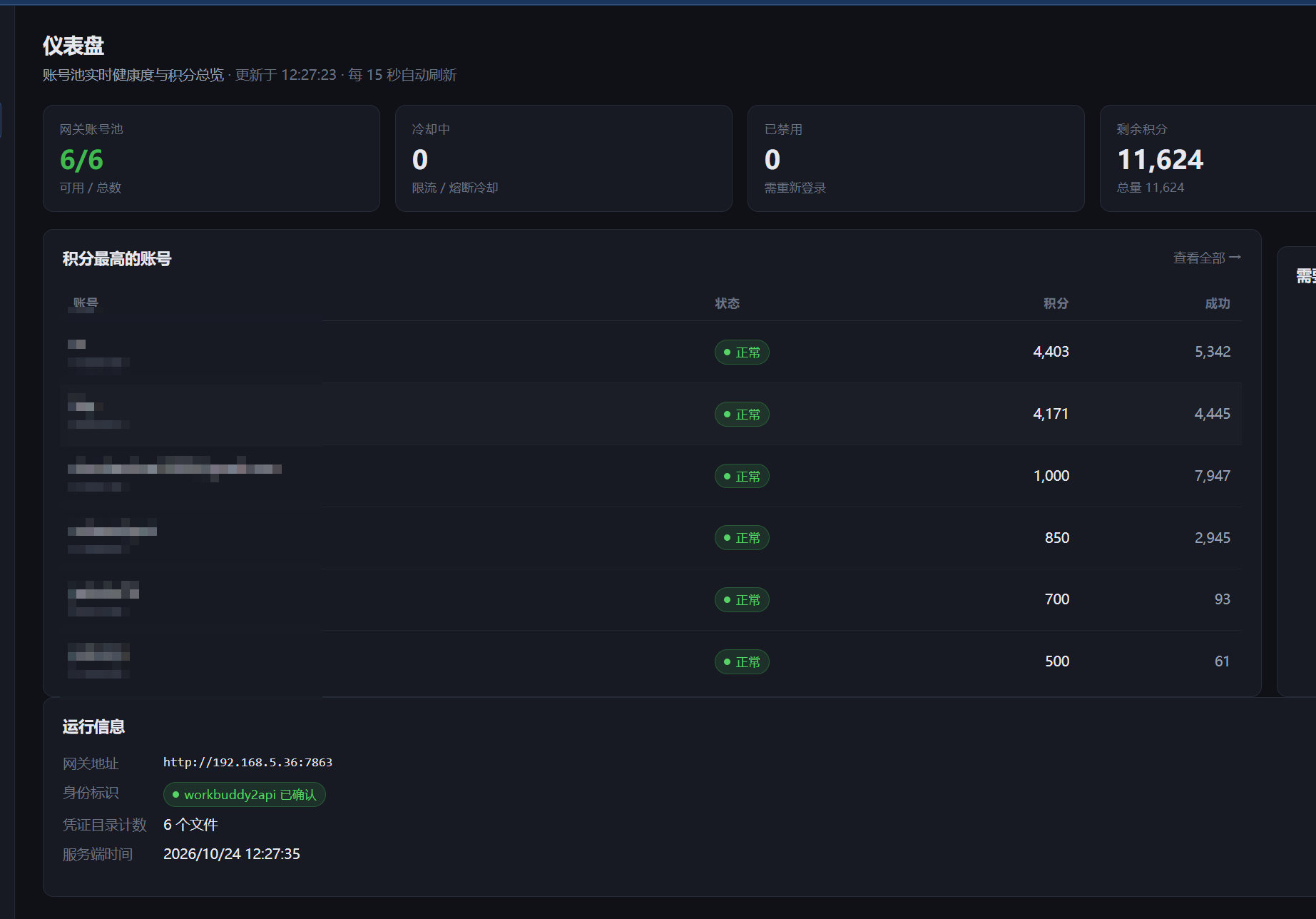The width and height of the screenshot is (1316, 919).
Task: Click the 状态 column header
Action: point(728,303)
